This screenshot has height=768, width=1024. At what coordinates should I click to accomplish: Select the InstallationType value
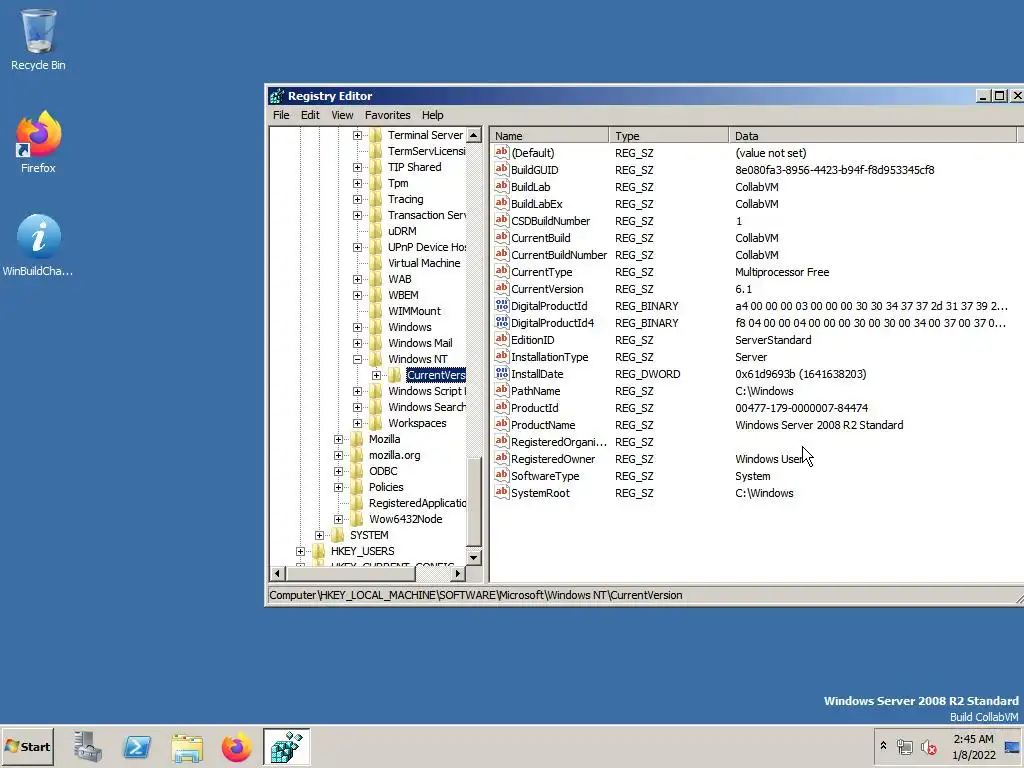click(549, 357)
